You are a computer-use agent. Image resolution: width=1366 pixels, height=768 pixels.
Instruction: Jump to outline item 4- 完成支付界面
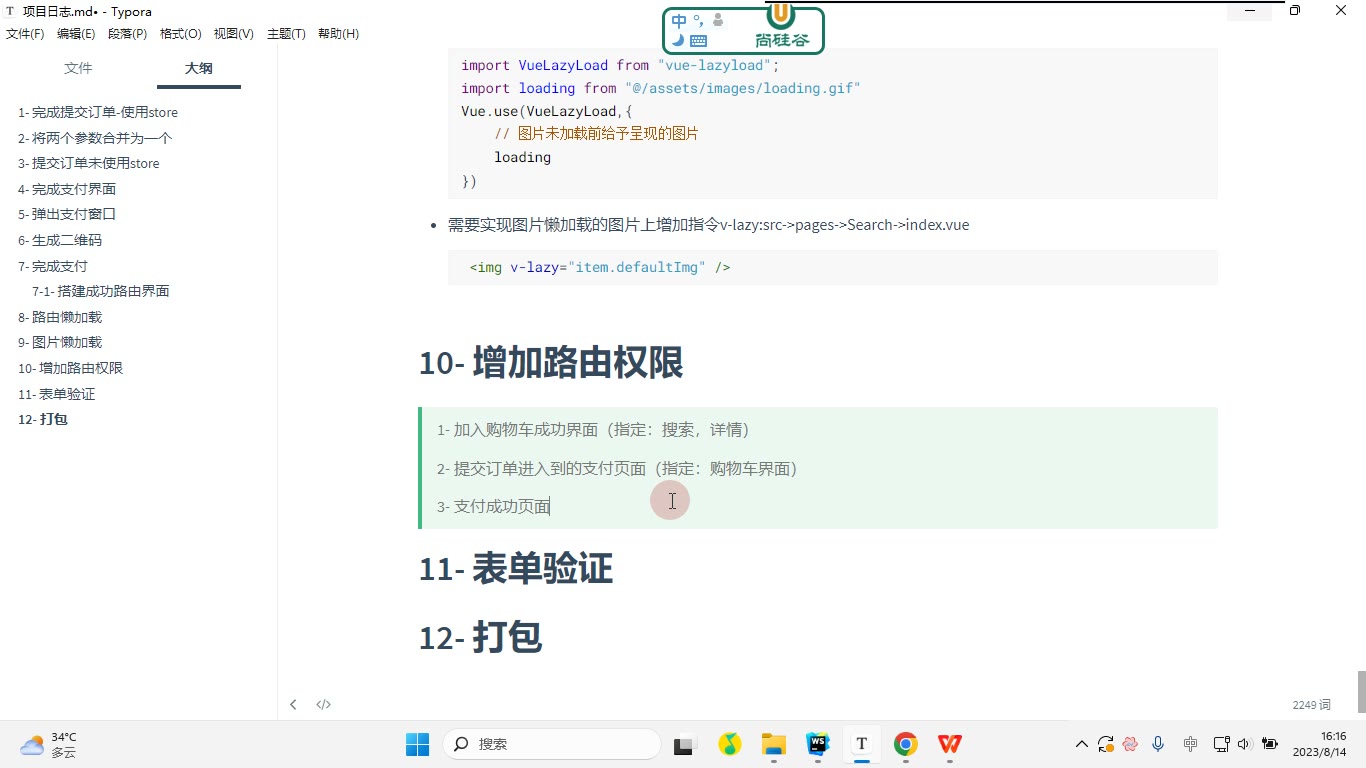(x=67, y=189)
